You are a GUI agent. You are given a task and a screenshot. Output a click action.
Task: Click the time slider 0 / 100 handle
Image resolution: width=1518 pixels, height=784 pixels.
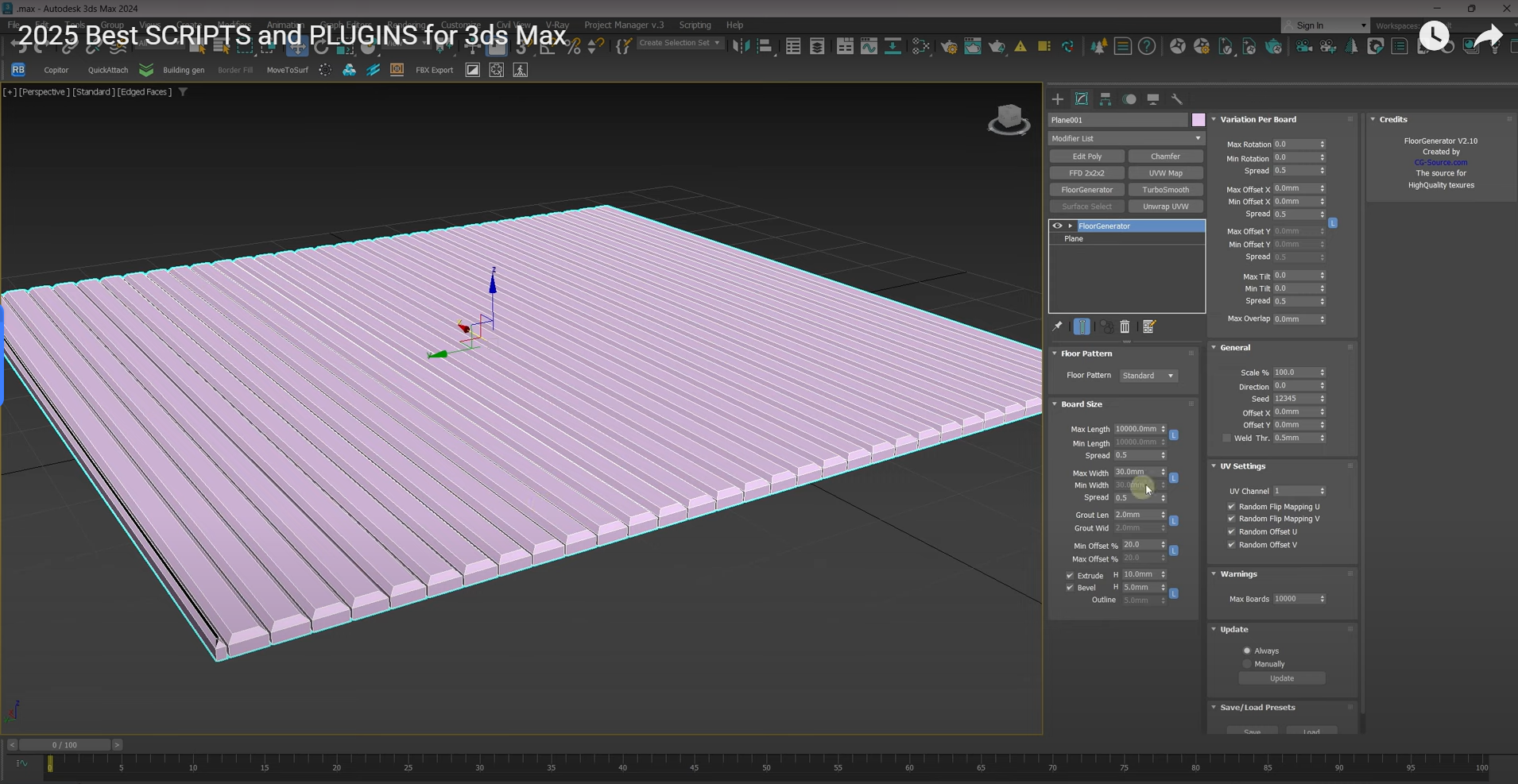[65, 745]
